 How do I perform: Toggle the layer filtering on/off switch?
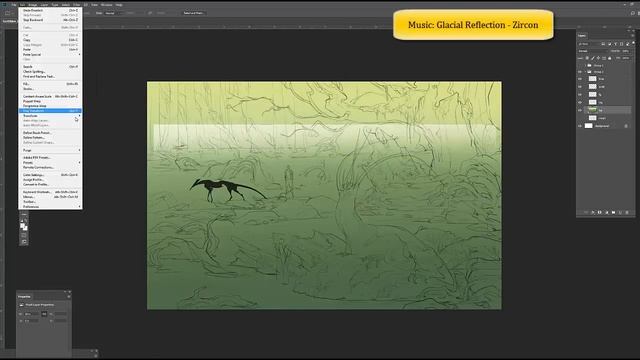click(x=633, y=43)
